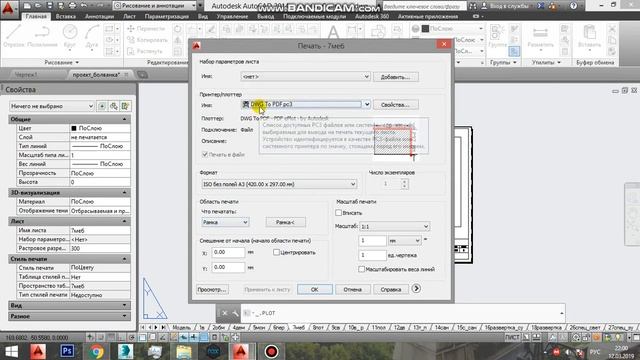Click the X offset input field

point(228,252)
